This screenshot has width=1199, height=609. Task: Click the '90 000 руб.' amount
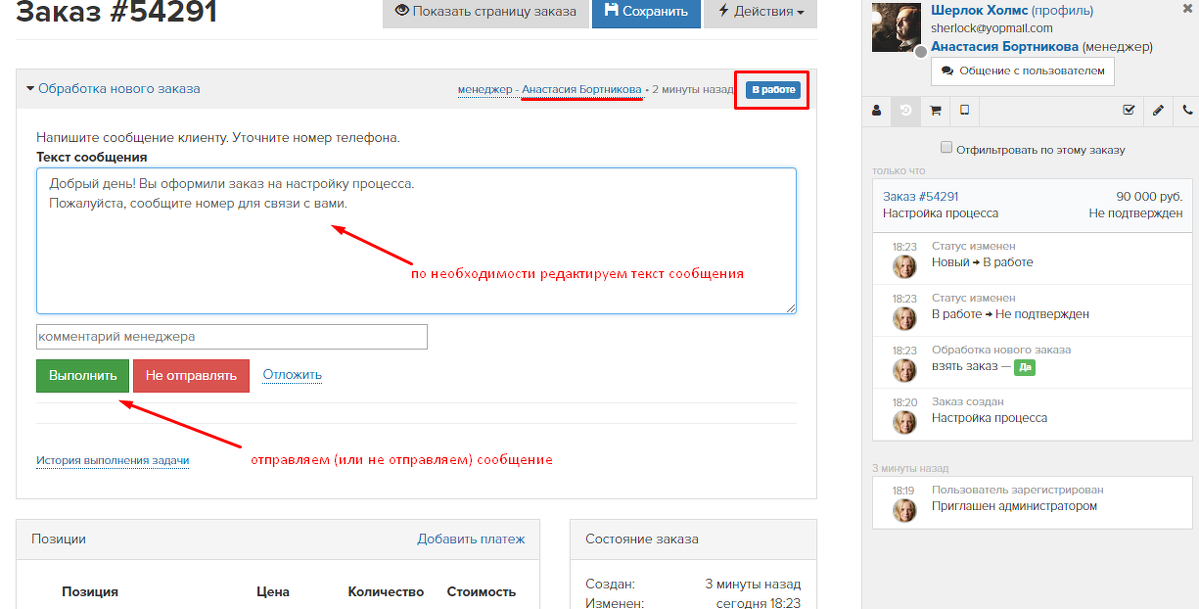1149,197
